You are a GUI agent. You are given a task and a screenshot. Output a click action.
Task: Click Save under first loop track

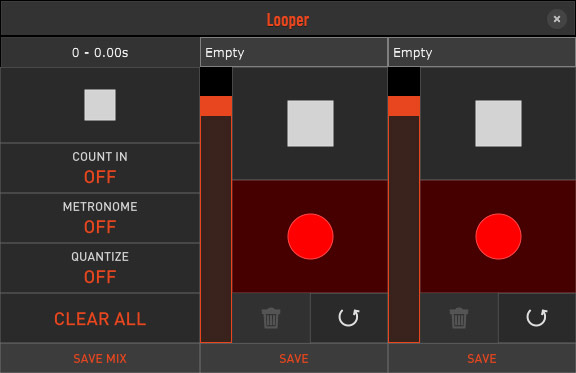coord(294,358)
